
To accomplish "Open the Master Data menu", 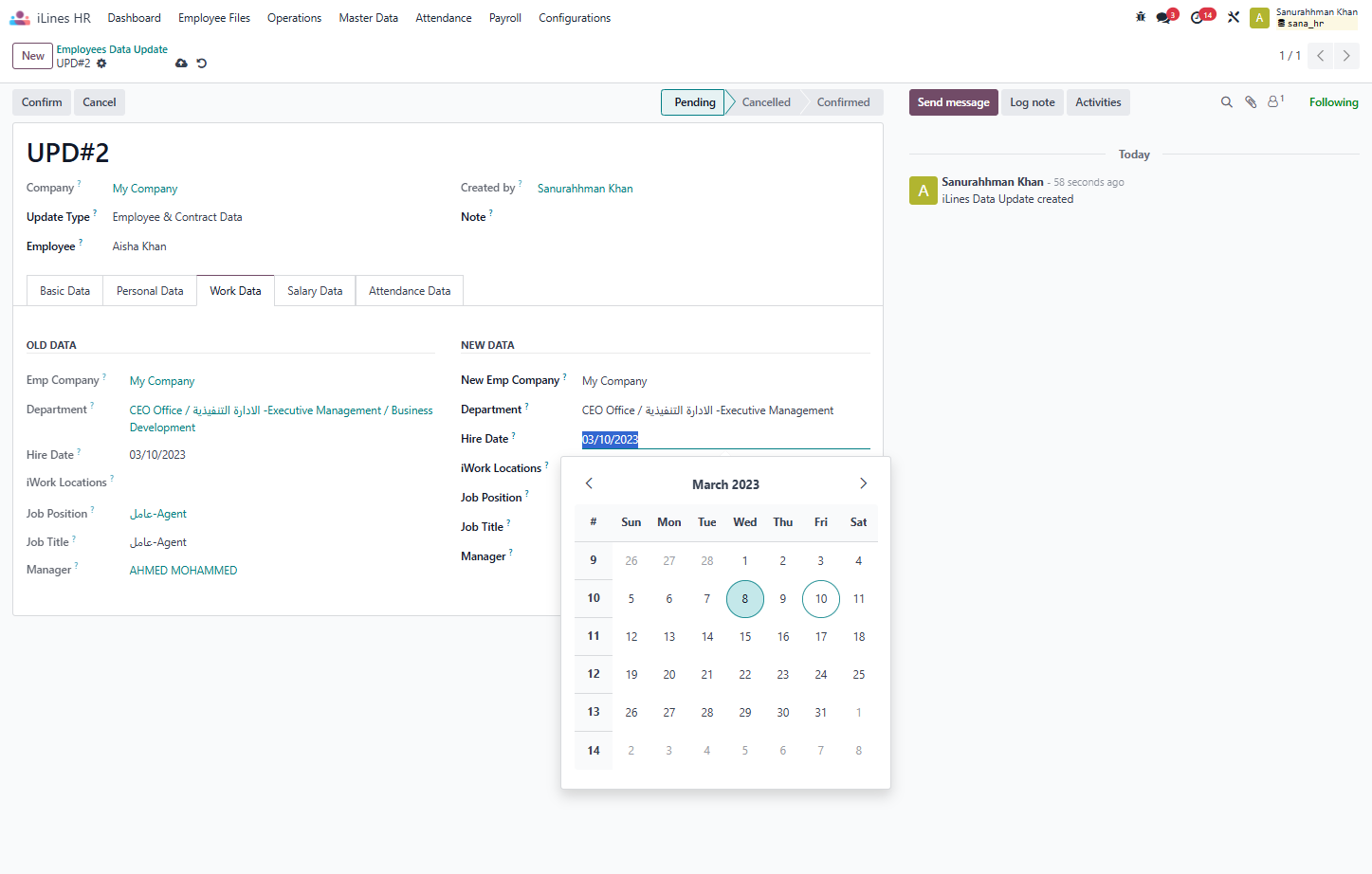I will coord(368,18).
